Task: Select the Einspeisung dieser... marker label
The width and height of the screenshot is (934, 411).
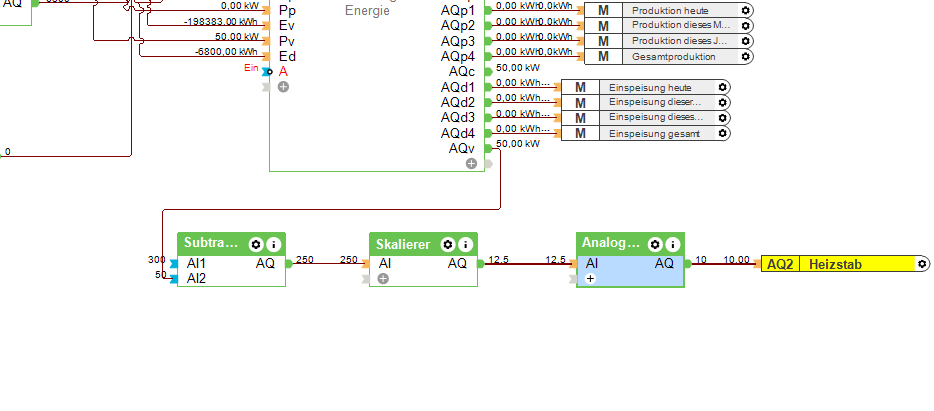Action: coord(655,102)
